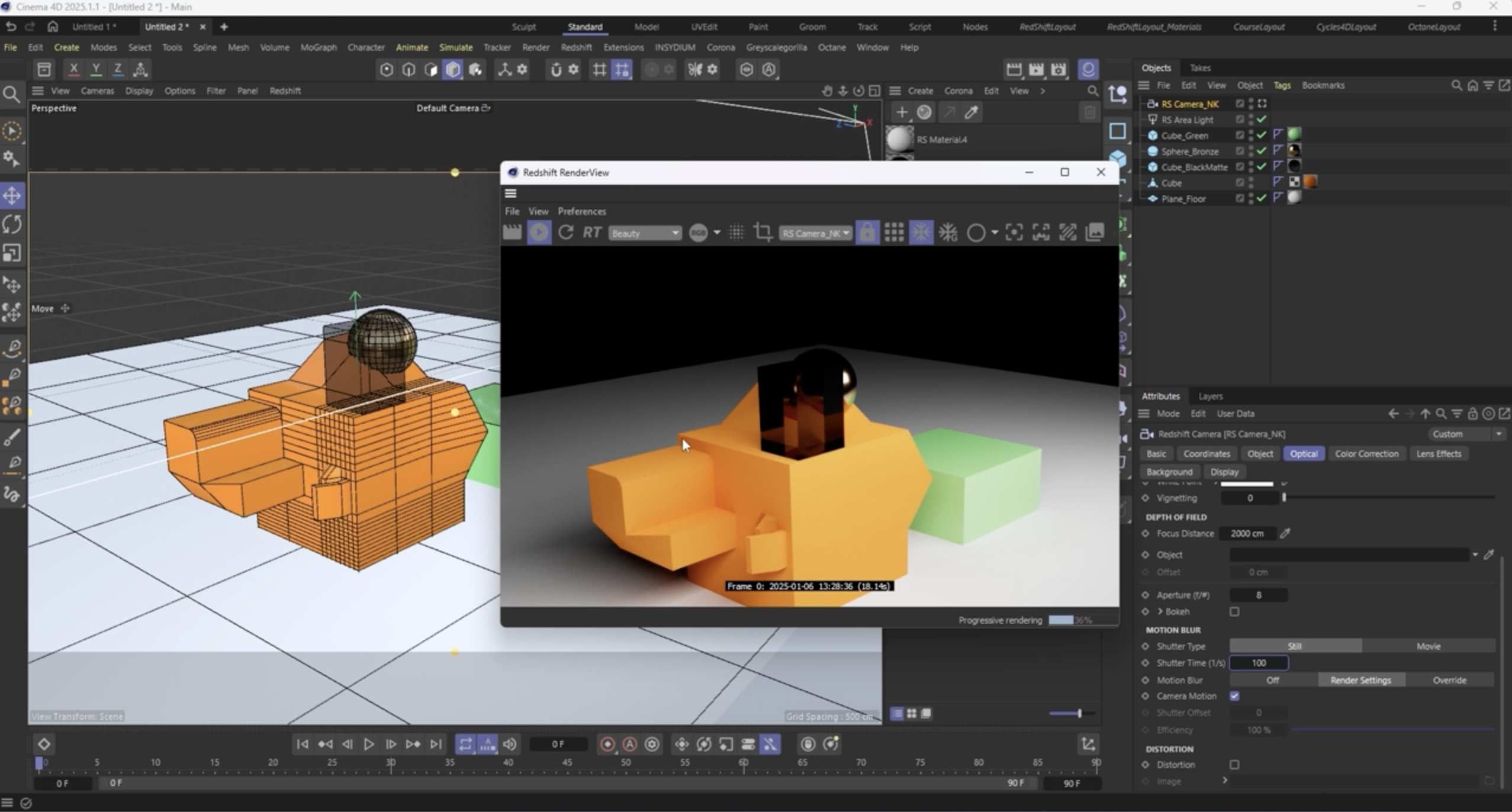Viewport: 1512px width, 812px height.
Task: Select the Scale tool in left toolbar
Action: [12, 253]
